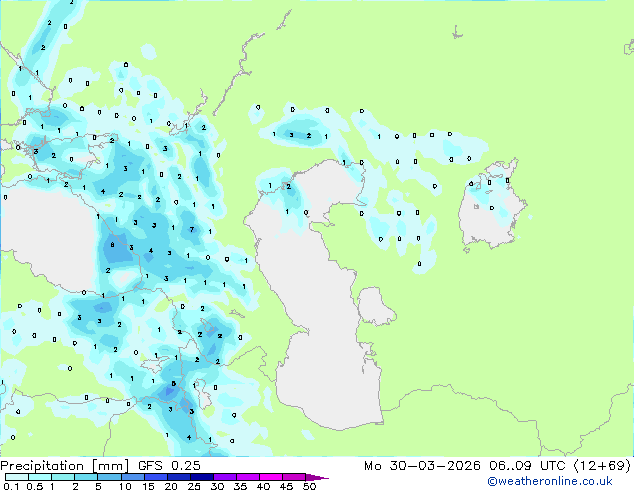Click the legend swatch for 0.5–1 mm
The height and width of the screenshot is (490, 634).
point(40,477)
